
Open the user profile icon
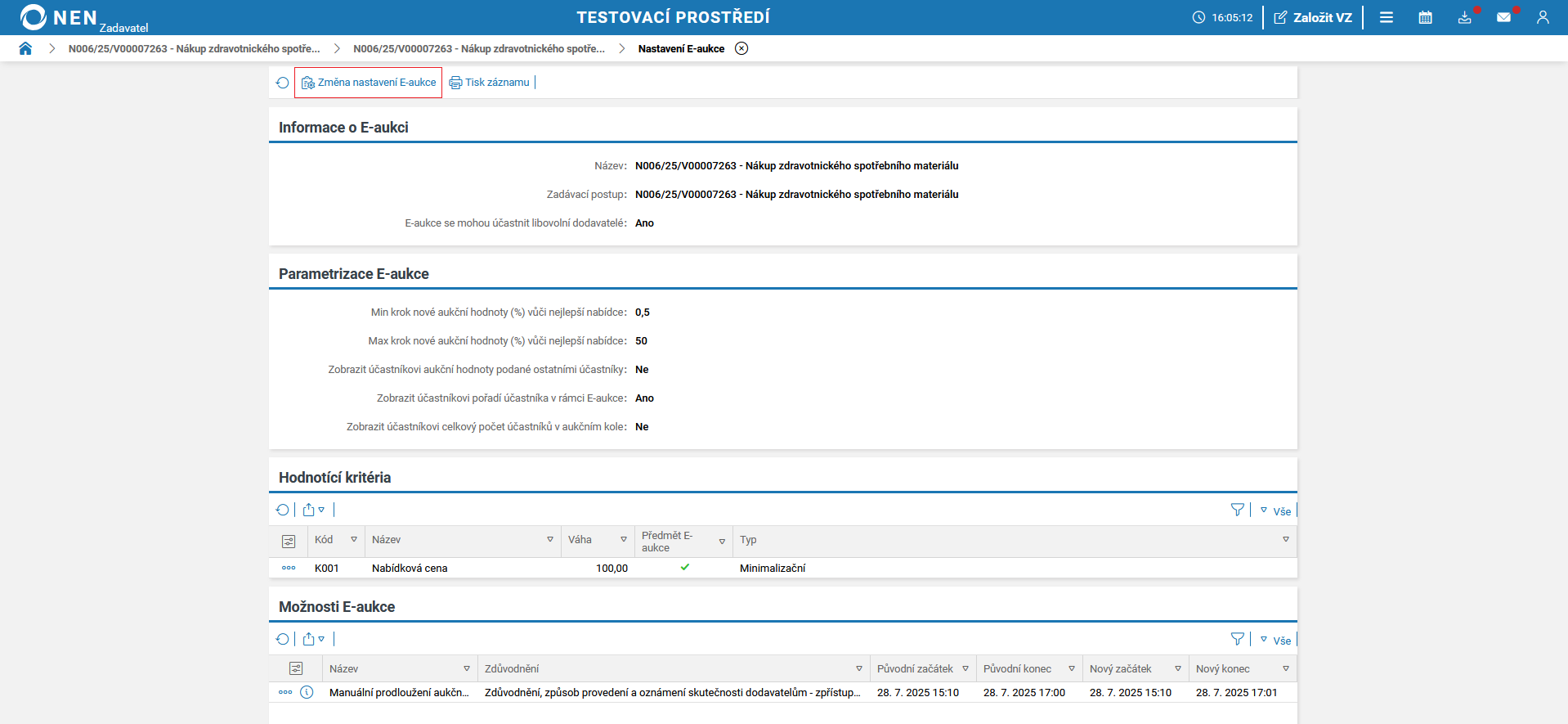[x=1543, y=17]
